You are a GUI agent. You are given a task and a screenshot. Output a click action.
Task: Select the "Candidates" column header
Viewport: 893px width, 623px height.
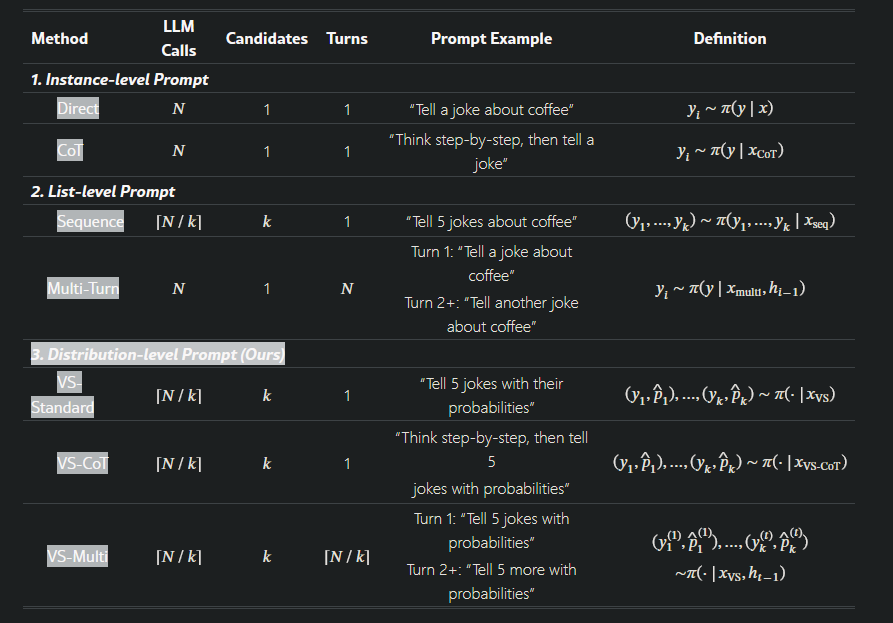pos(267,39)
